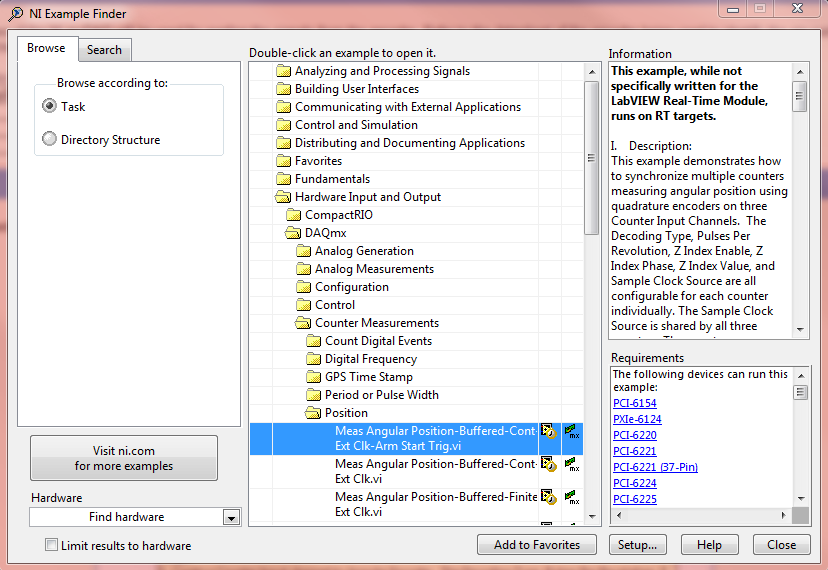Click the example list vertical scrollbar thumb
Image resolution: width=828 pixels, height=570 pixels.
coord(591,157)
